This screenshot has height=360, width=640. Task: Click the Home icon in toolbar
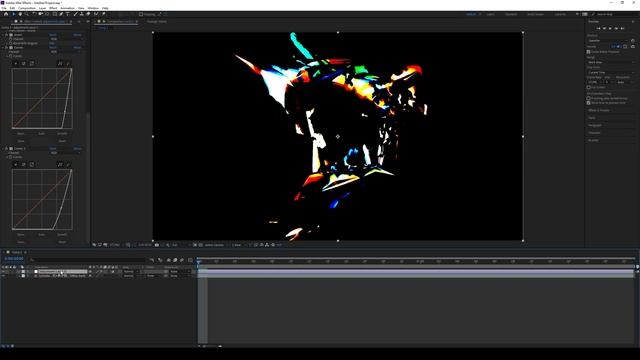point(6,14)
